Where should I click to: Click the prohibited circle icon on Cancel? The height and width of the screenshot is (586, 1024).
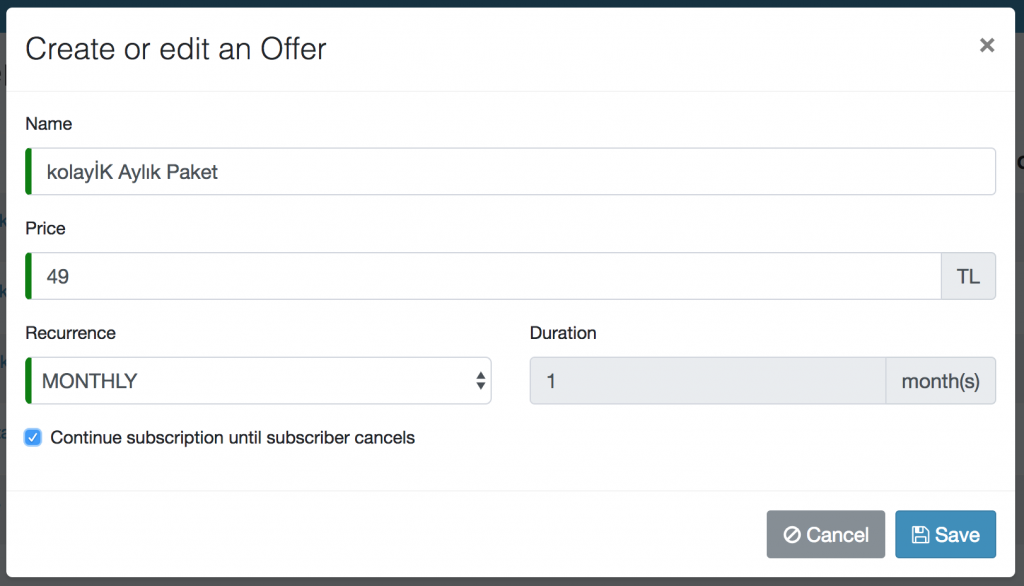coord(792,534)
